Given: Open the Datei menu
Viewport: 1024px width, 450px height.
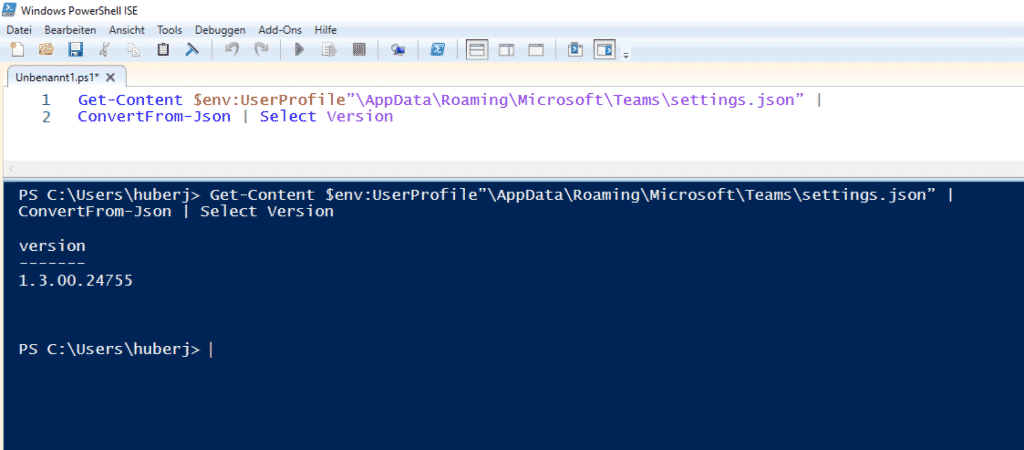Looking at the screenshot, I should [x=19, y=30].
